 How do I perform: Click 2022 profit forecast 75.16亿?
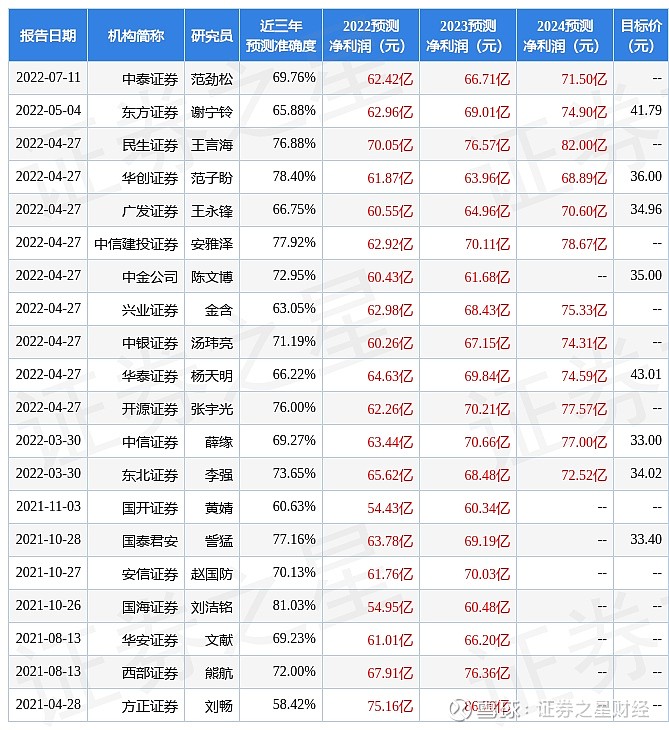point(390,706)
